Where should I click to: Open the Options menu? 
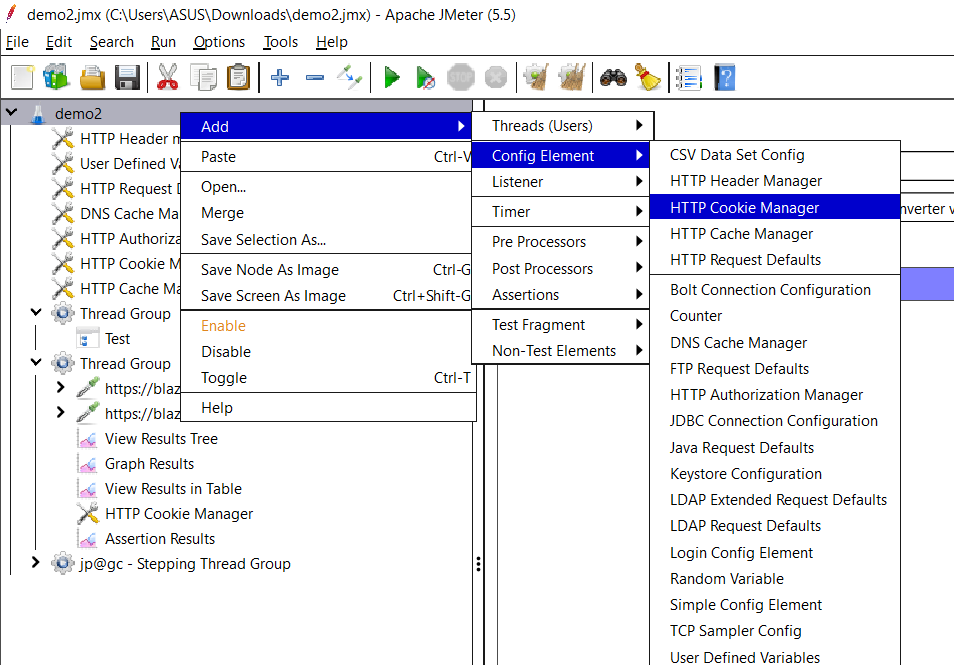click(219, 42)
